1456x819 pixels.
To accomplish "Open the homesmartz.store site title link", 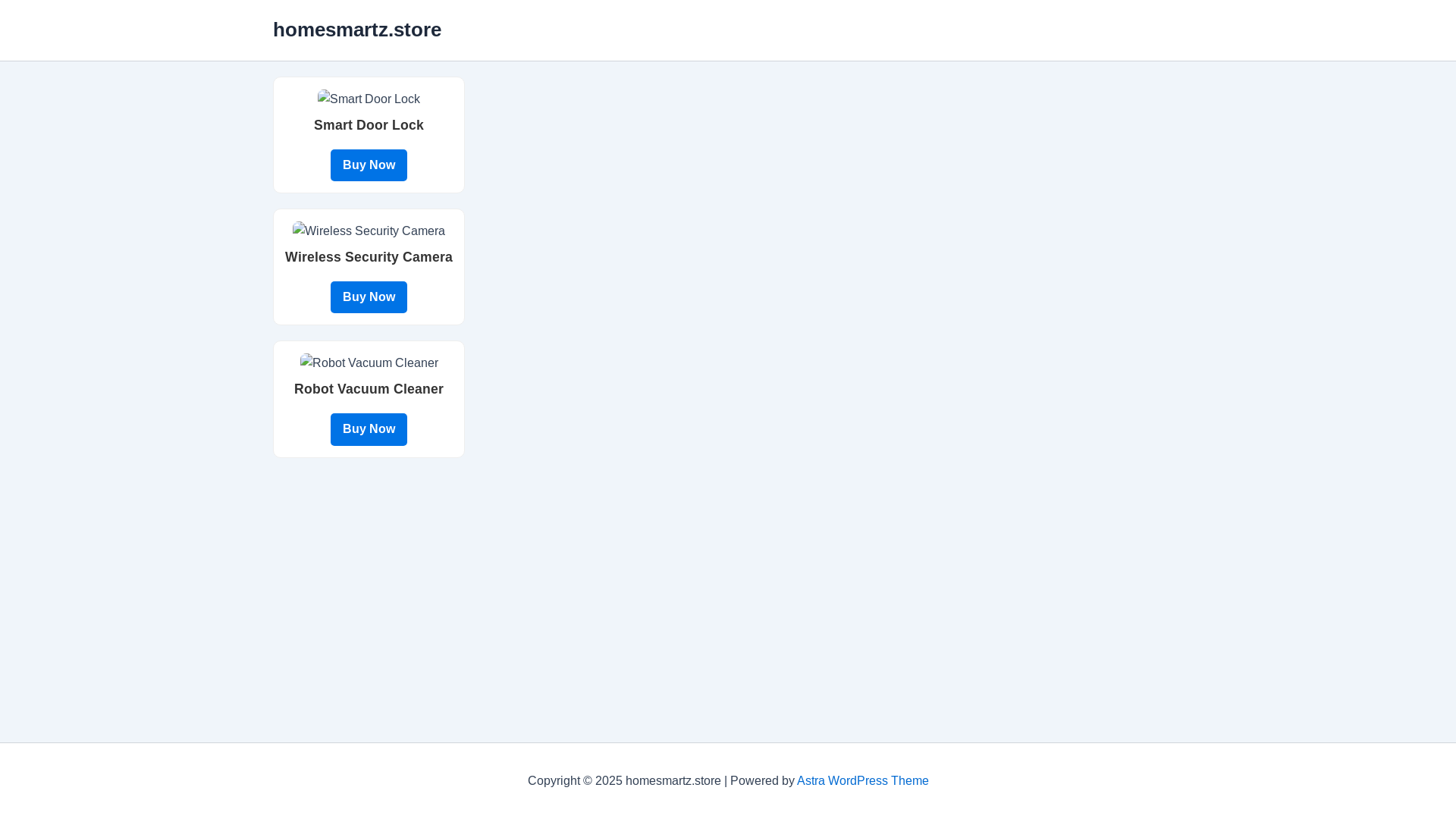I will pos(357,30).
